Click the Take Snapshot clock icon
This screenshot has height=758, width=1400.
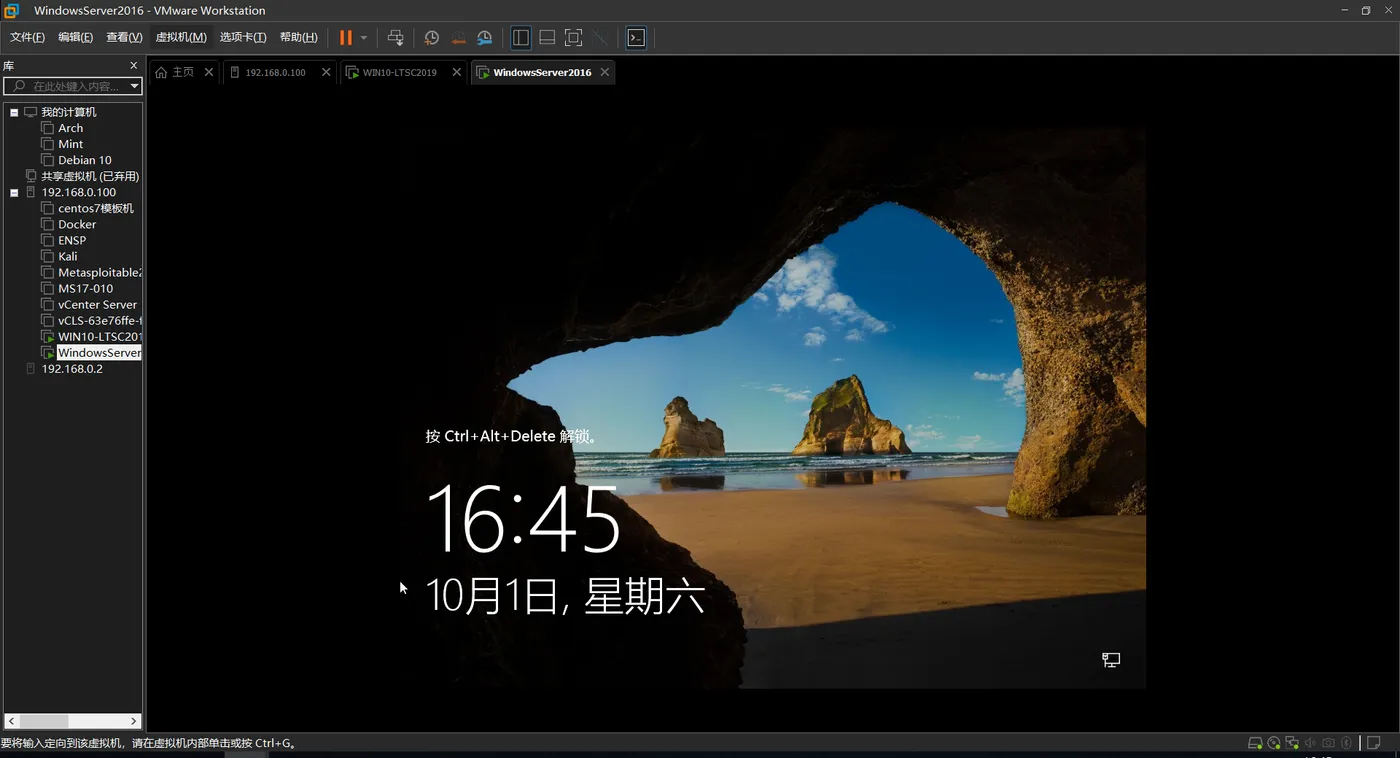tap(432, 37)
